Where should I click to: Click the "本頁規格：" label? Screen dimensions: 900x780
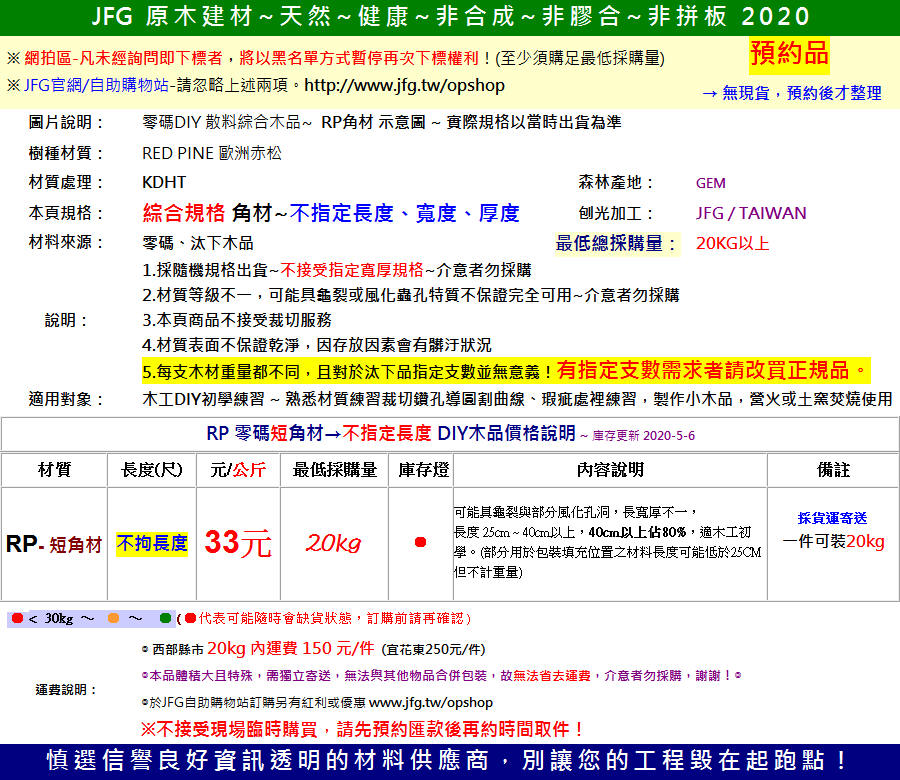click(x=66, y=213)
